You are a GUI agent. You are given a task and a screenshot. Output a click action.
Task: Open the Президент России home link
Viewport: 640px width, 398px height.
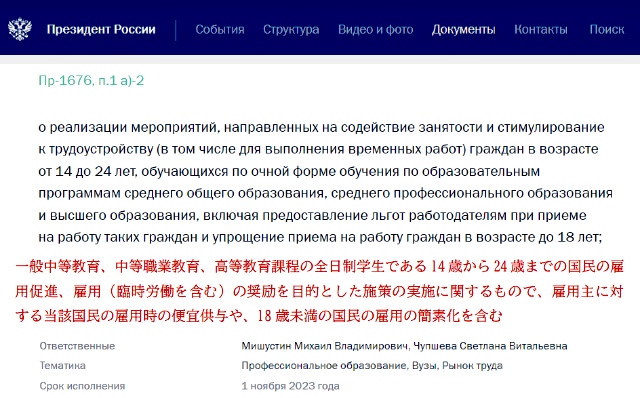(x=101, y=29)
